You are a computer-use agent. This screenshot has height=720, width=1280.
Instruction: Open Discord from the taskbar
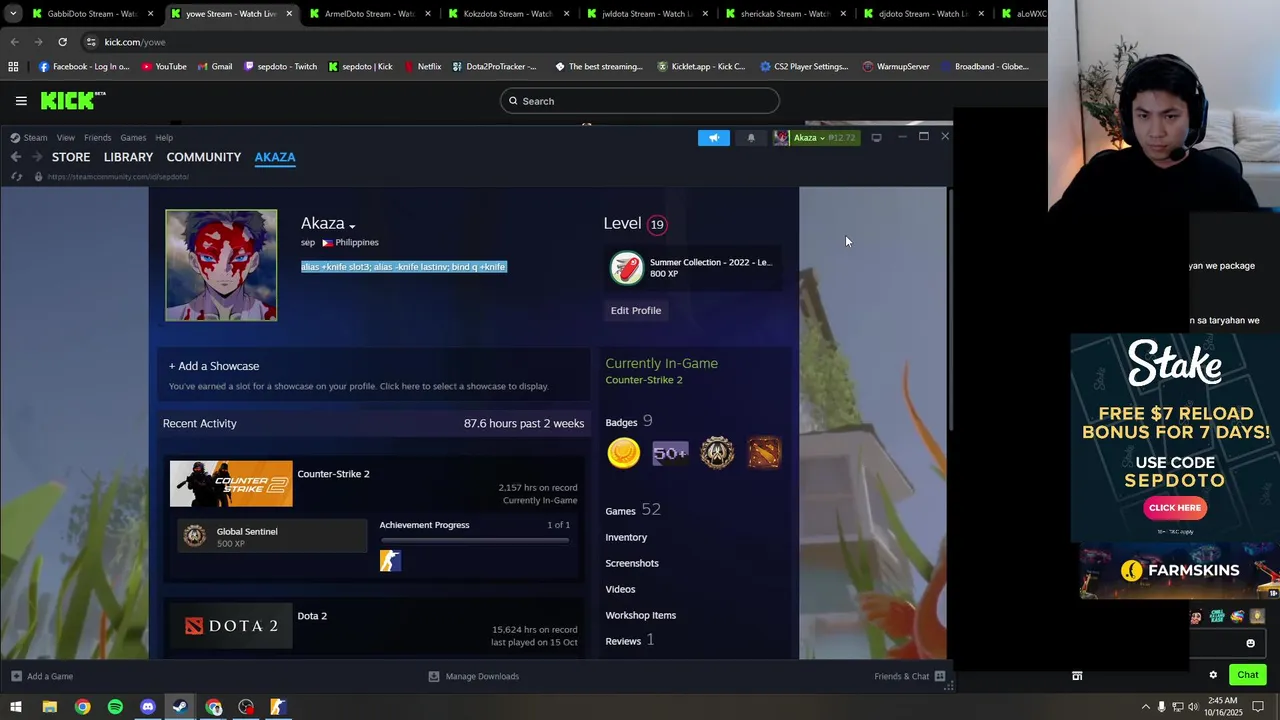(148, 707)
